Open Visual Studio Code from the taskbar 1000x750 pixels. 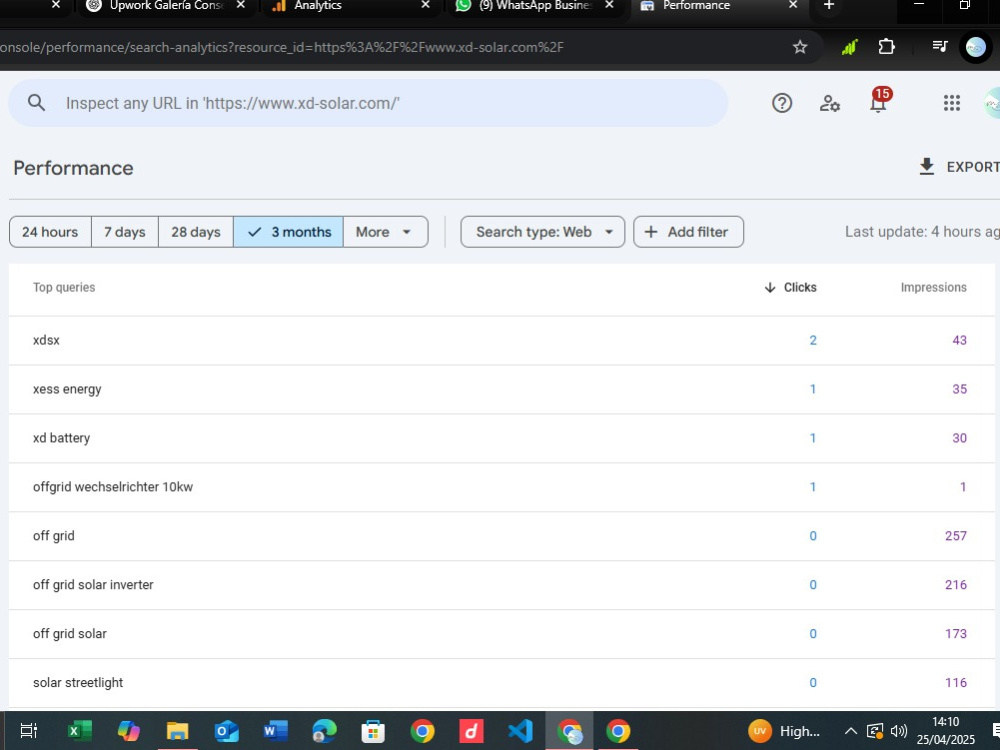coord(520,730)
